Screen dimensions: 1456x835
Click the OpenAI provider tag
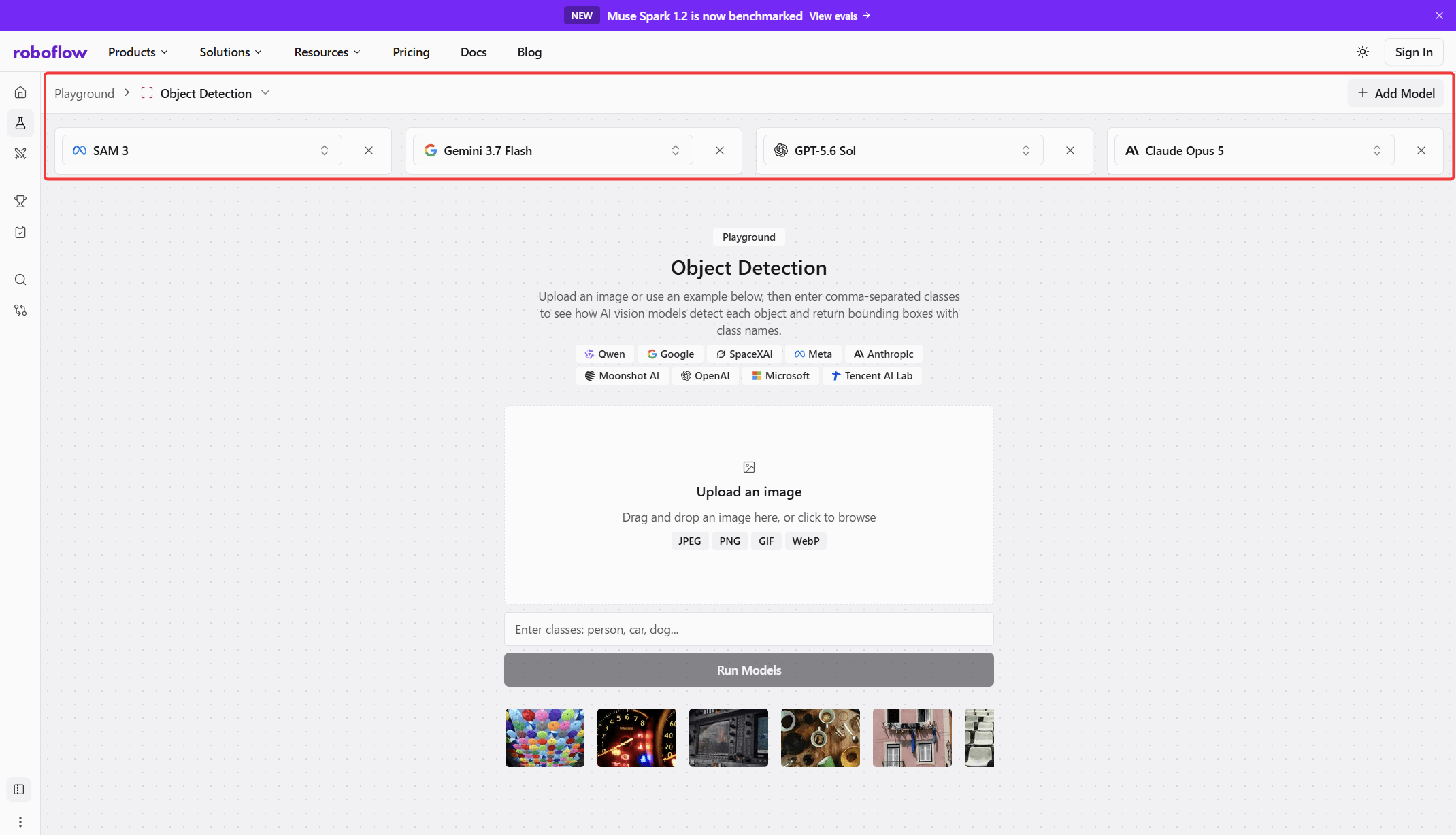[x=705, y=375]
